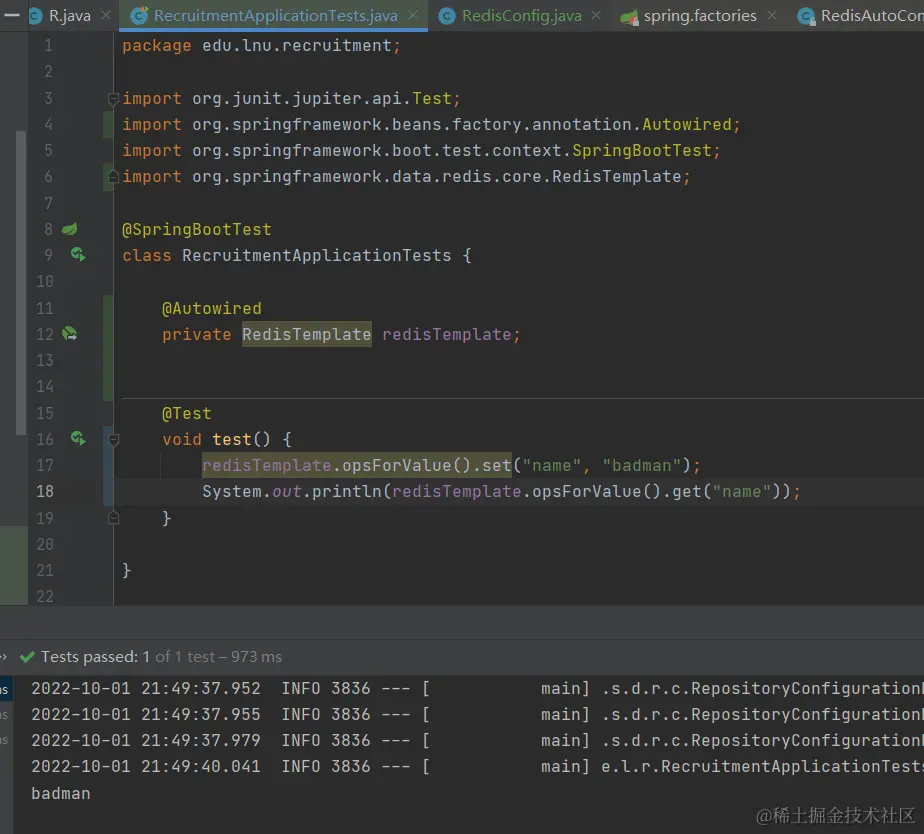Click the class name RecruitmentApplicationTests
Image resolution: width=924 pixels, height=834 pixels.
[x=316, y=255]
